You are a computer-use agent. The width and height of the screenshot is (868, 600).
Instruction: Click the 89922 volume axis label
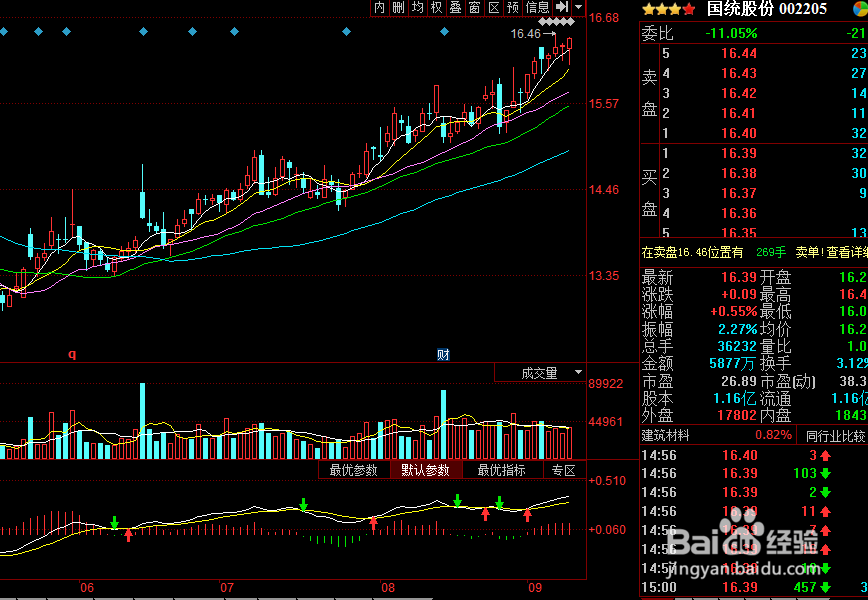[606, 384]
